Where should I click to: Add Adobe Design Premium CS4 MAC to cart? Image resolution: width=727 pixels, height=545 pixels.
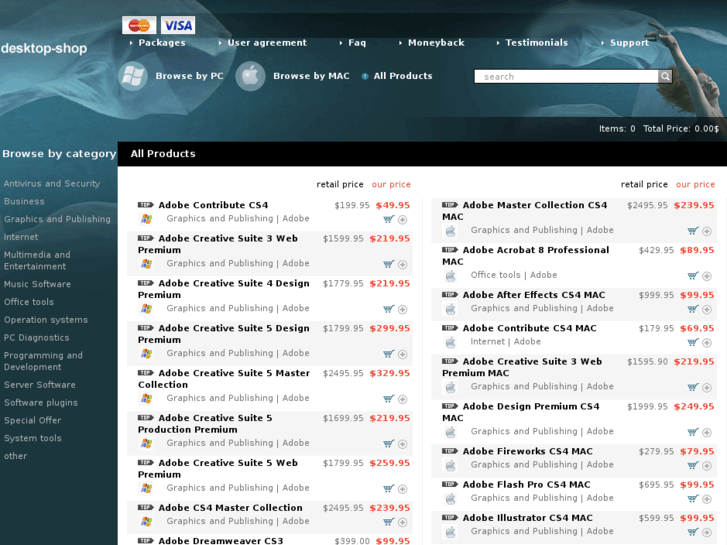(693, 432)
